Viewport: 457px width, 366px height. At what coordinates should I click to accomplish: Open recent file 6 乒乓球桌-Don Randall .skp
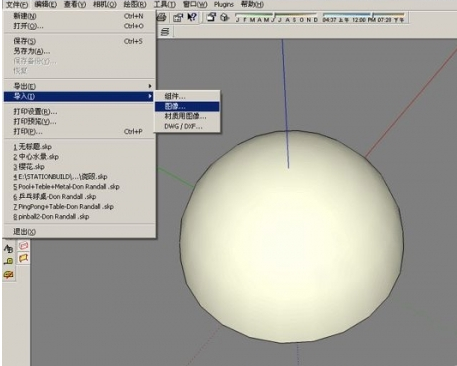coord(79,197)
